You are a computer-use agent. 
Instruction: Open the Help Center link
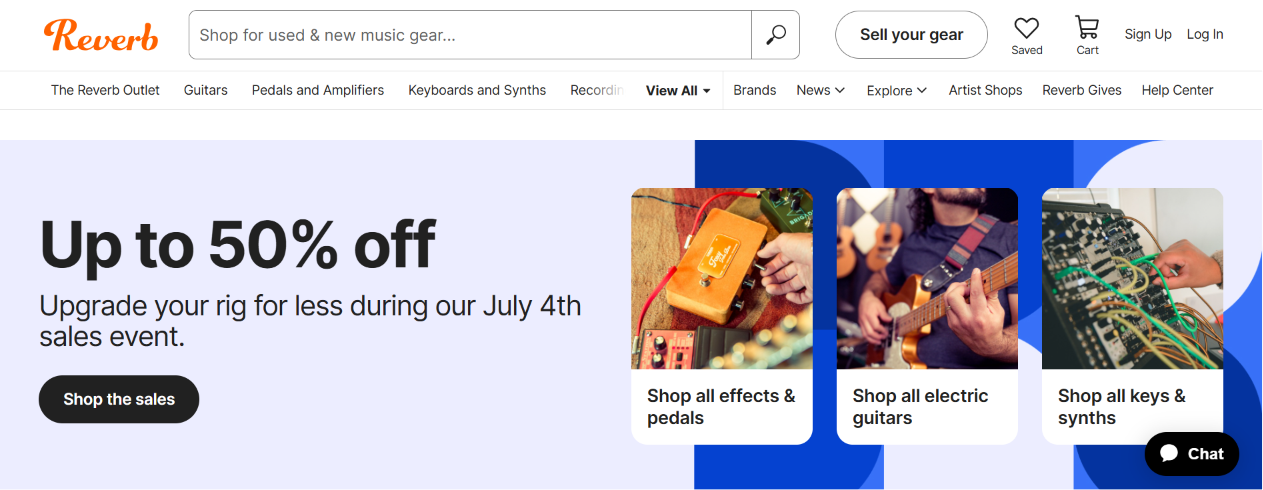(1177, 90)
